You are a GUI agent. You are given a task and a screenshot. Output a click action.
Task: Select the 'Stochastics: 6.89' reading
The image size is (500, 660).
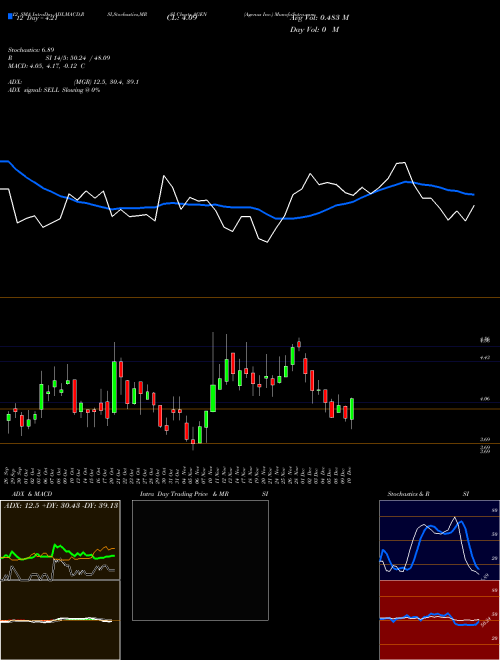(31, 50)
